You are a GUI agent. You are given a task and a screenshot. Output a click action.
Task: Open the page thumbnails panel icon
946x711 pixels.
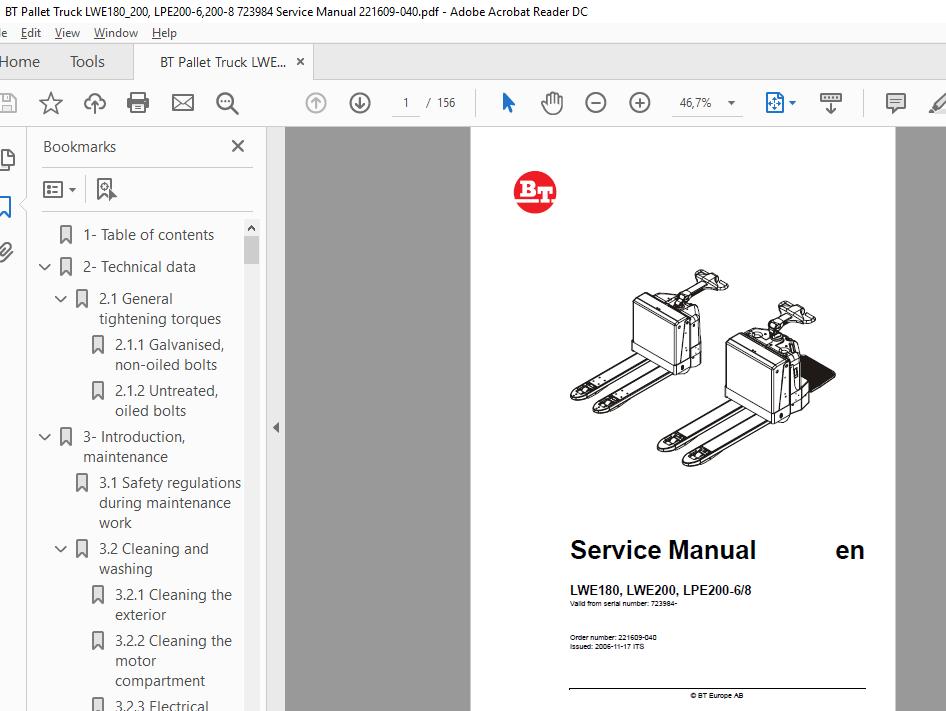point(7,160)
